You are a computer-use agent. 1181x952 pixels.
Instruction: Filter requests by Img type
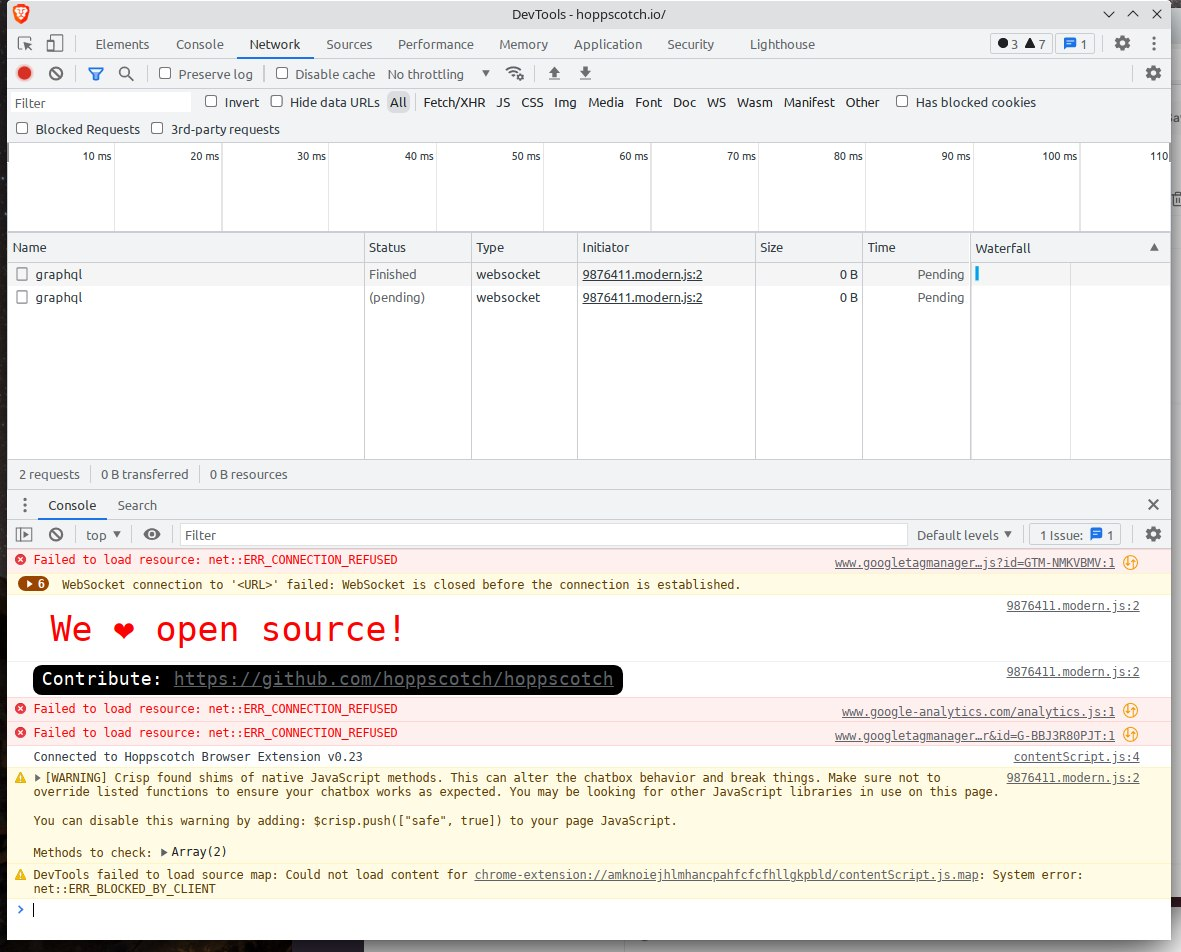(565, 102)
